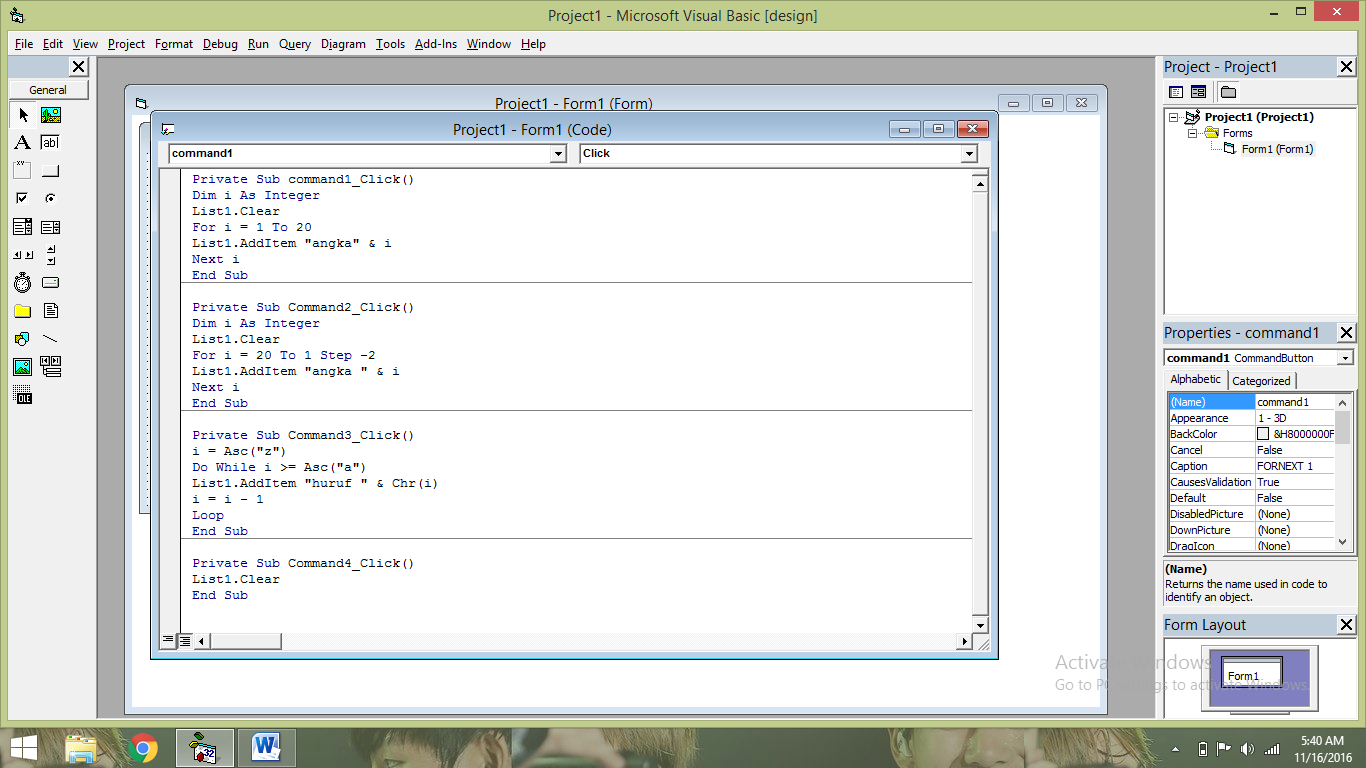Click View Object in the Project Explorer
1366x768 pixels.
pyautogui.click(x=1197, y=91)
